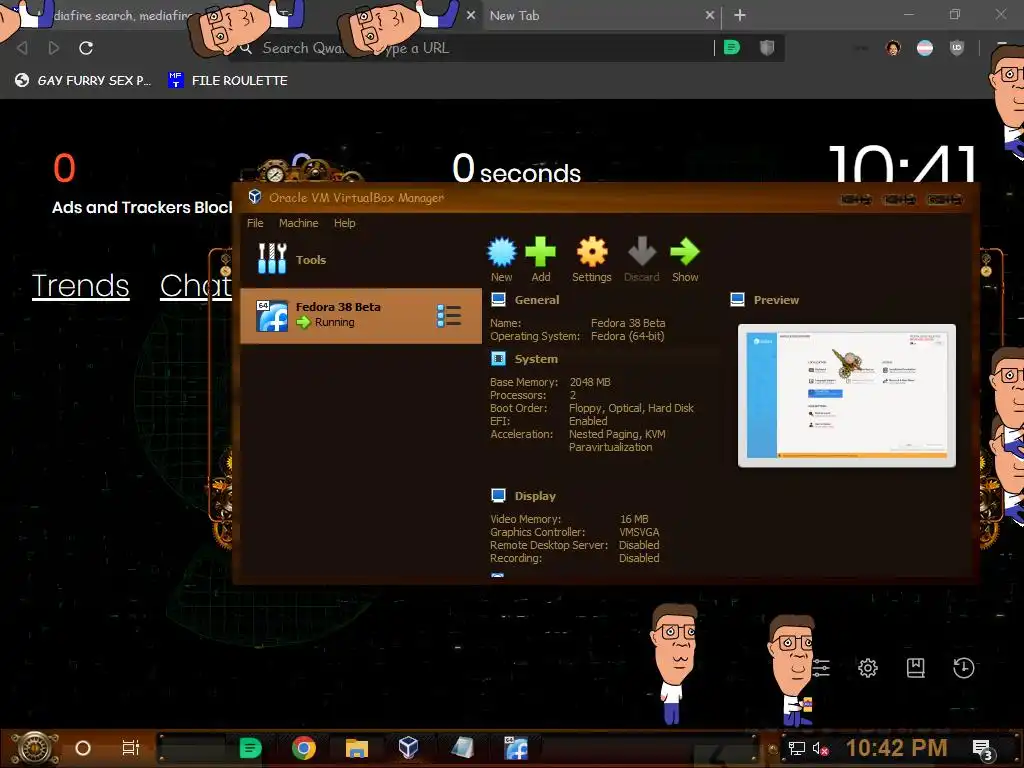Open the uBlock shield extension icon
Image resolution: width=1024 pixels, height=768 pixels.
(x=957, y=48)
